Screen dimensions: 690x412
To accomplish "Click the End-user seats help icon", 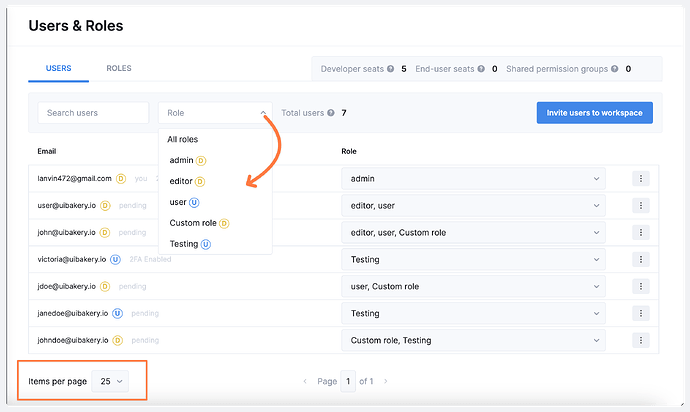I will coord(481,69).
